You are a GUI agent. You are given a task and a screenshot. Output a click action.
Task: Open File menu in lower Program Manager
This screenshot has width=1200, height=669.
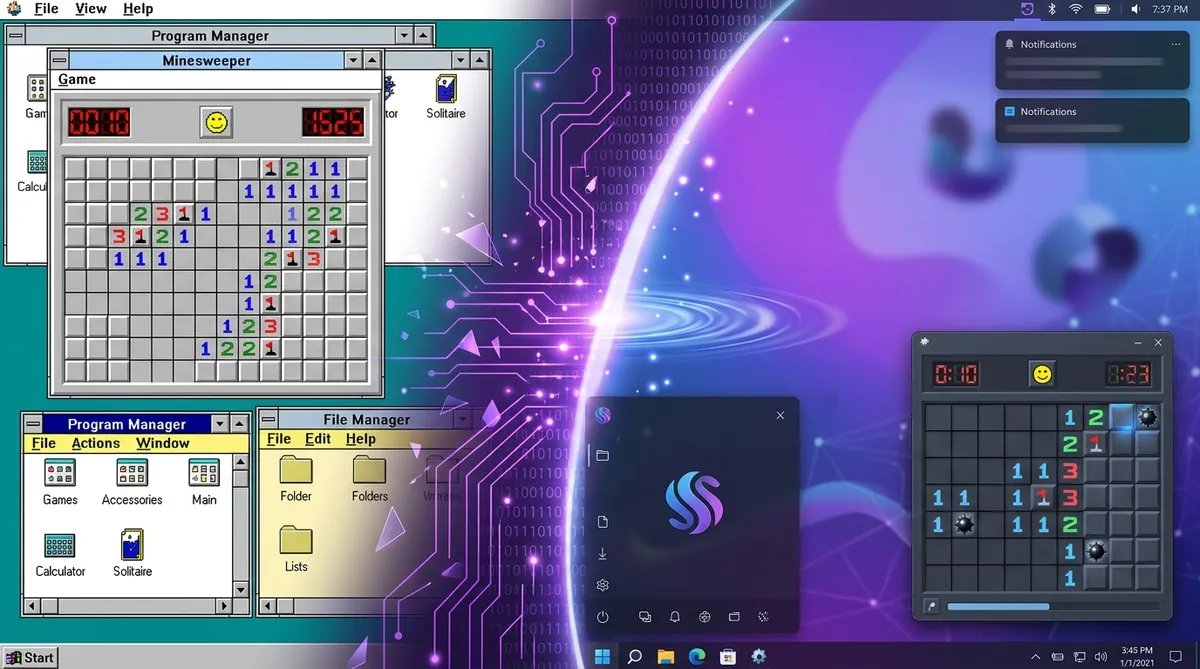pos(44,443)
